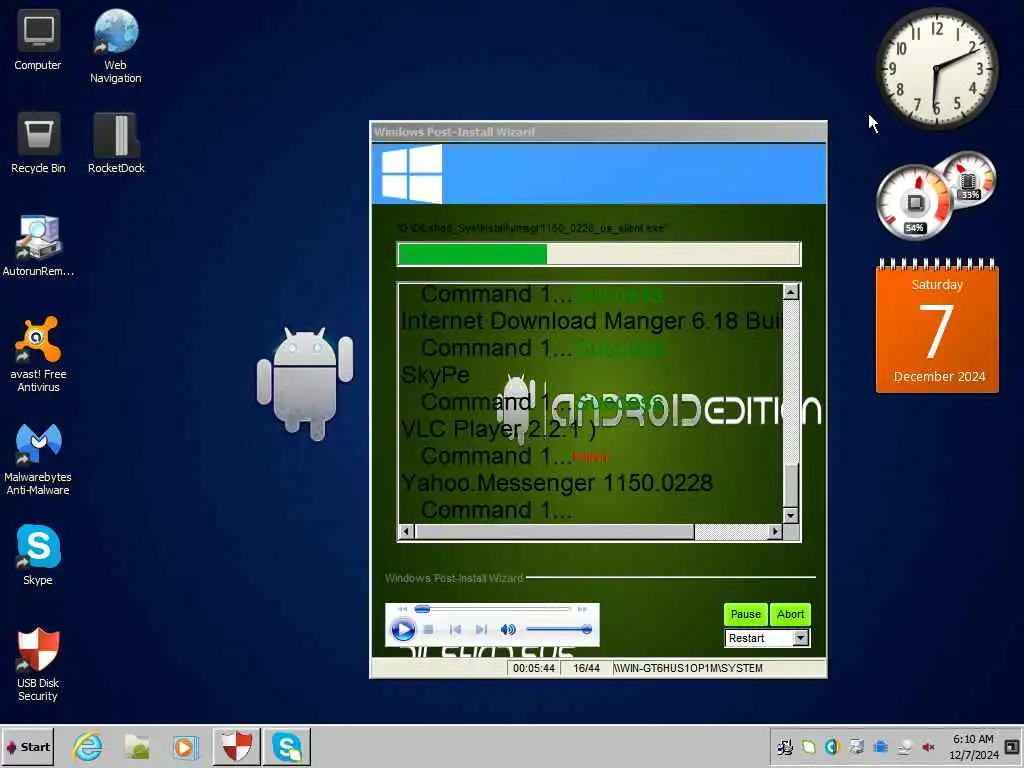Launch the USB Disk Security desktop shortcut
The width and height of the screenshot is (1024, 768).
click(x=38, y=664)
